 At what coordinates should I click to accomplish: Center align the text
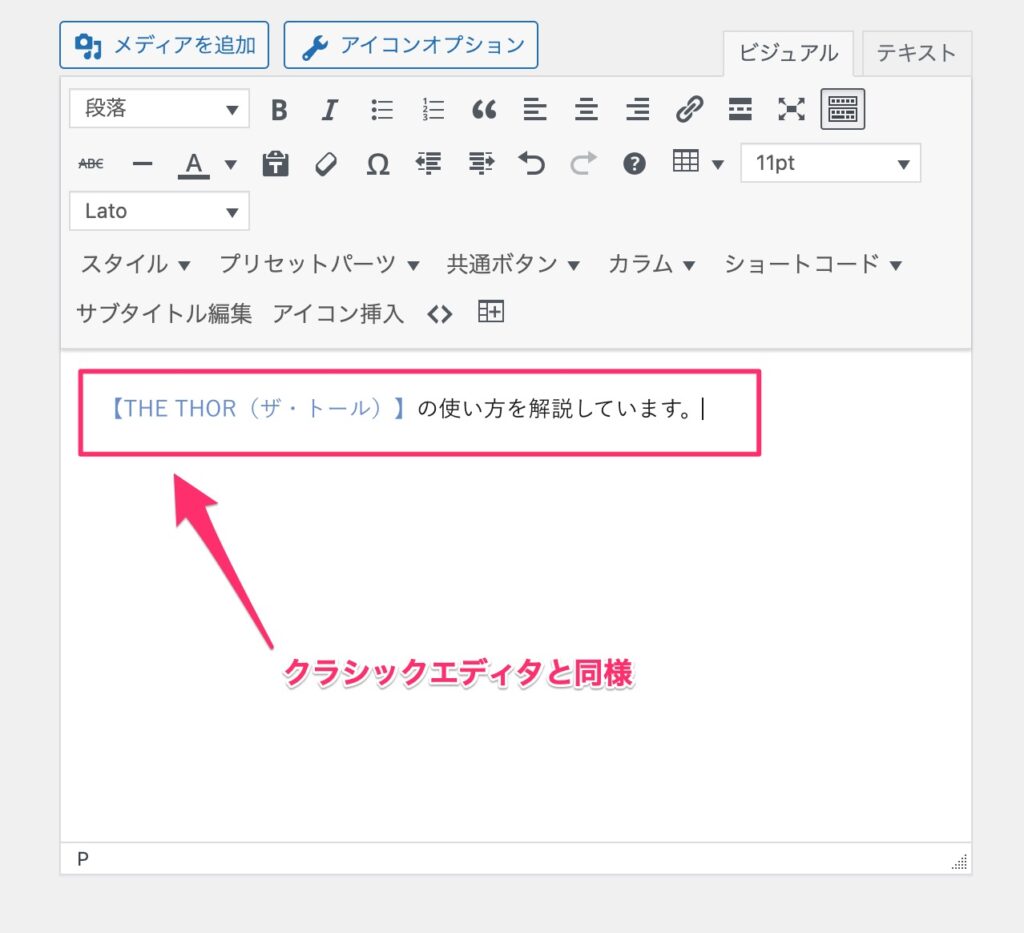586,109
